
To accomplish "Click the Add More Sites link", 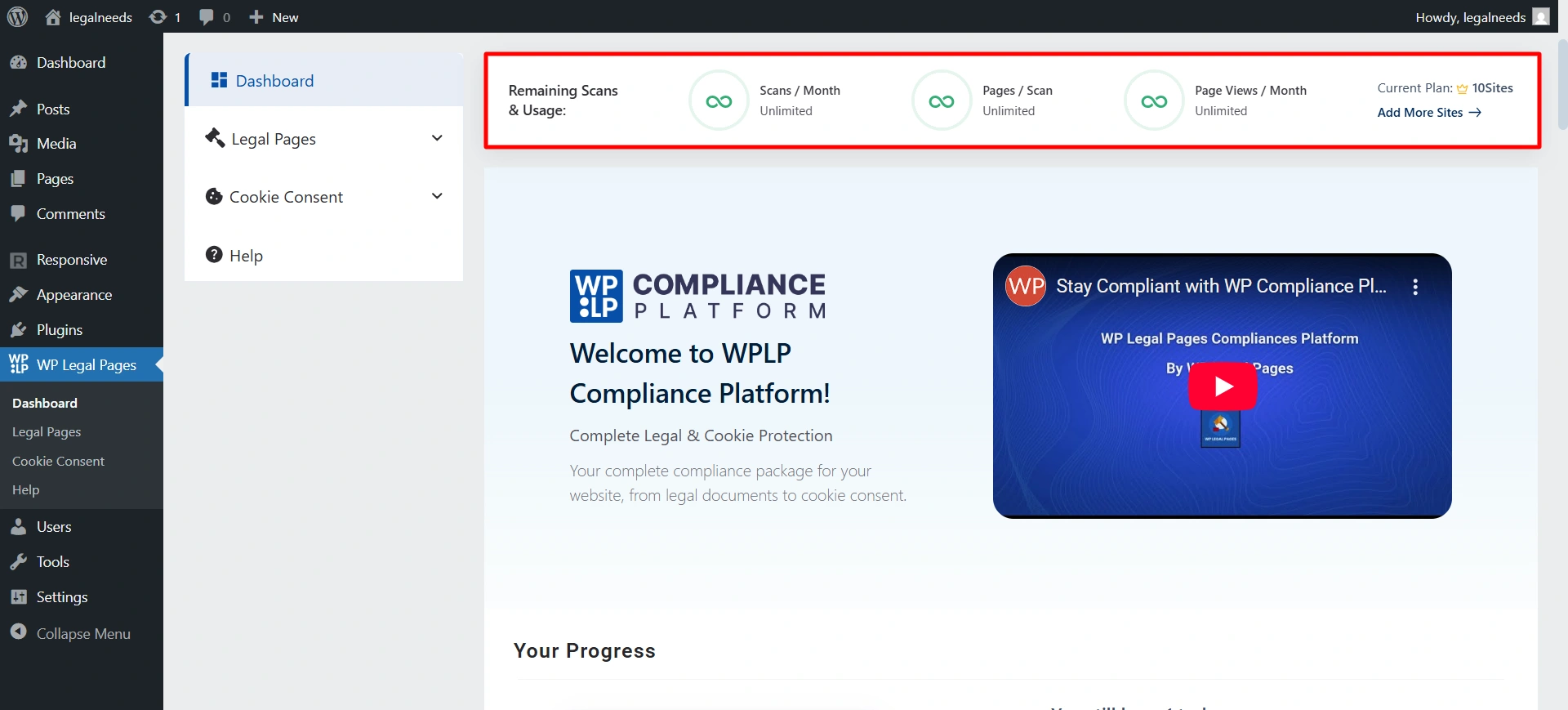I will click(x=1428, y=113).
